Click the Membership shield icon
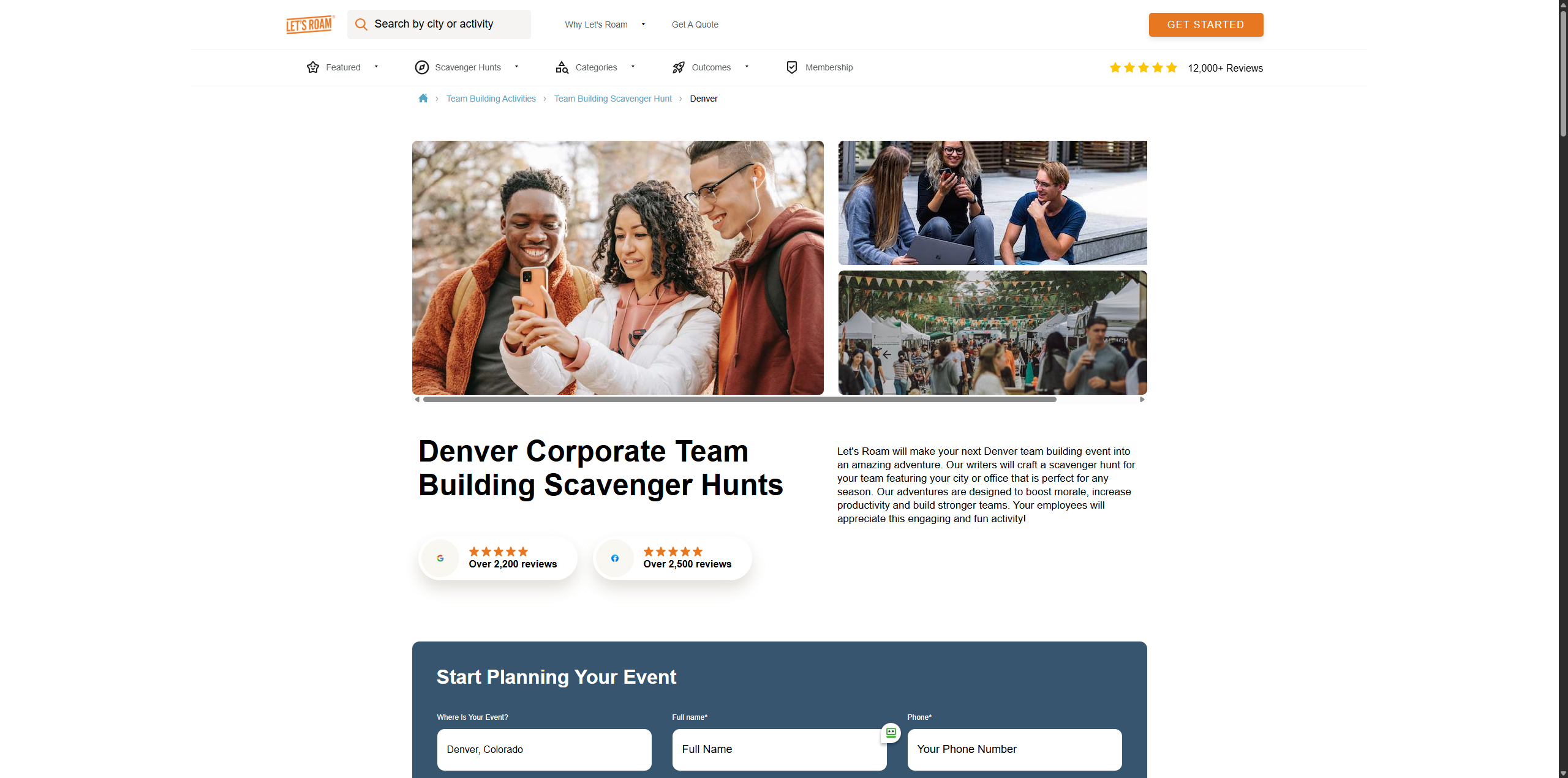This screenshot has width=1568, height=778. [792, 67]
